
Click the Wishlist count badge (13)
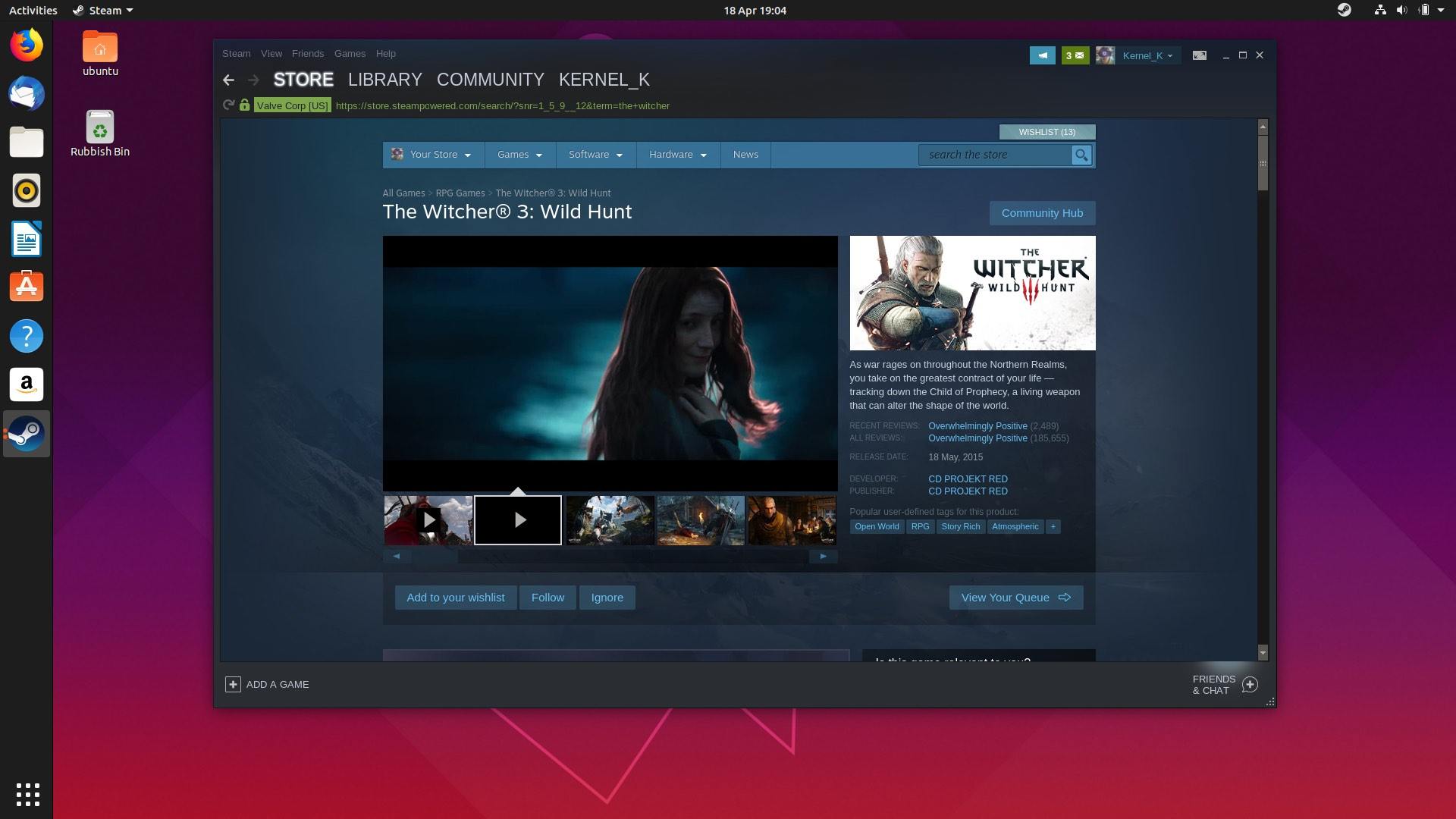point(1047,131)
